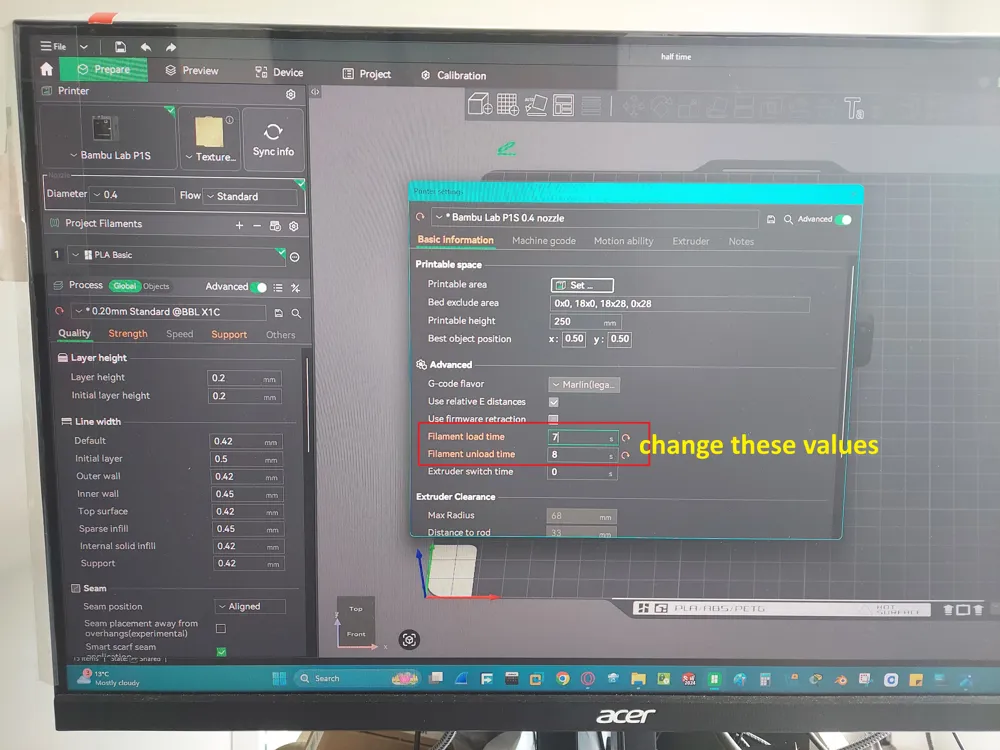Switch to the Preview tab
Viewport: 1000px width, 750px height.
pyautogui.click(x=192, y=71)
